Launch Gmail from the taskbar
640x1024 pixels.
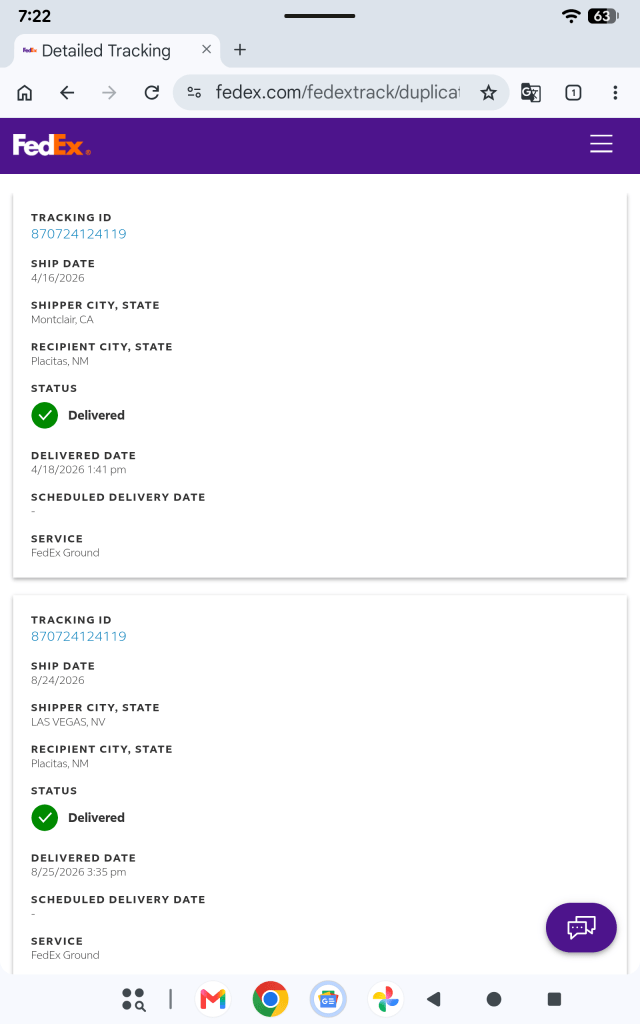click(x=213, y=999)
